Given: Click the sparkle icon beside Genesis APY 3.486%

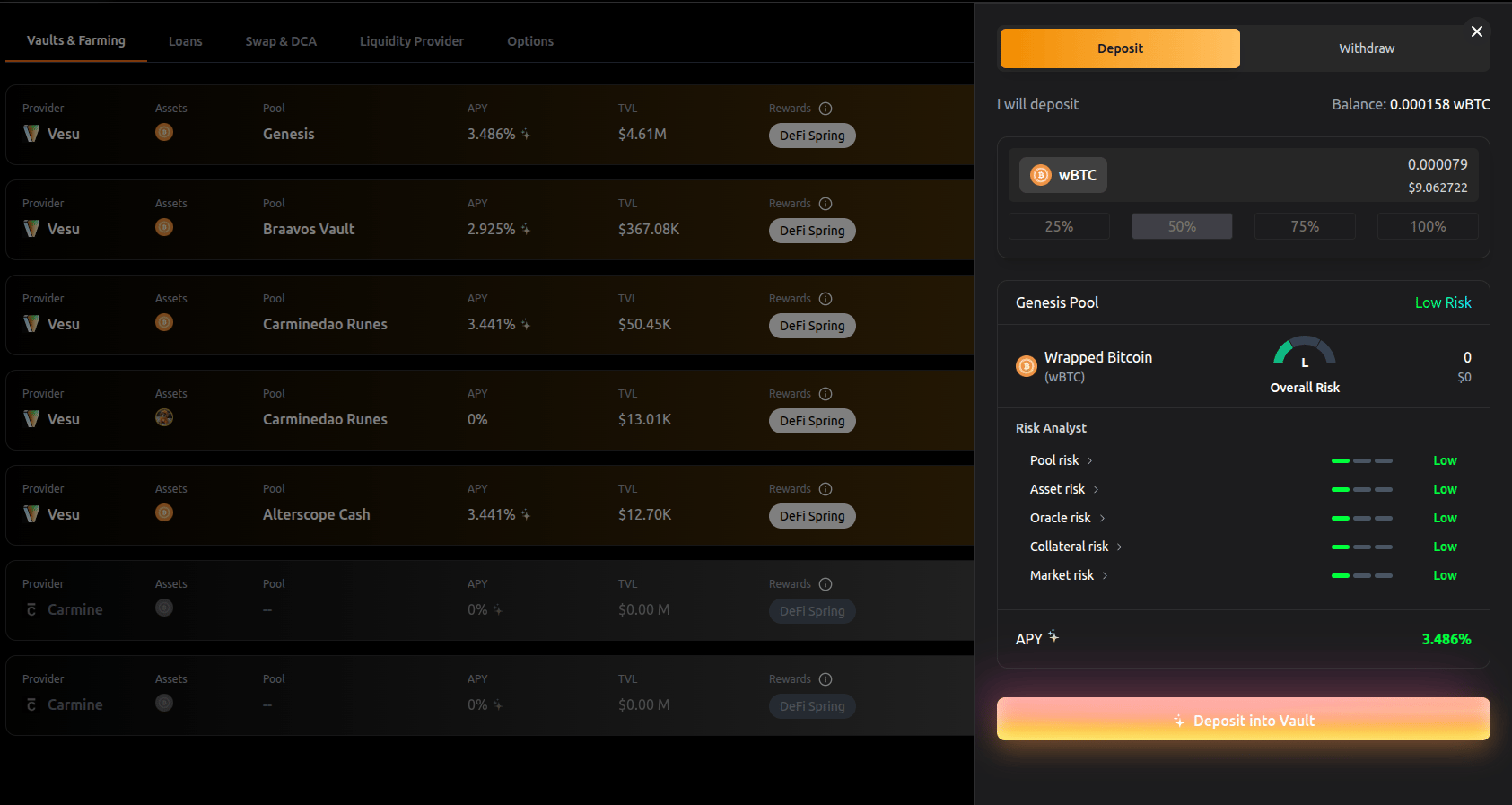Looking at the screenshot, I should [526, 134].
